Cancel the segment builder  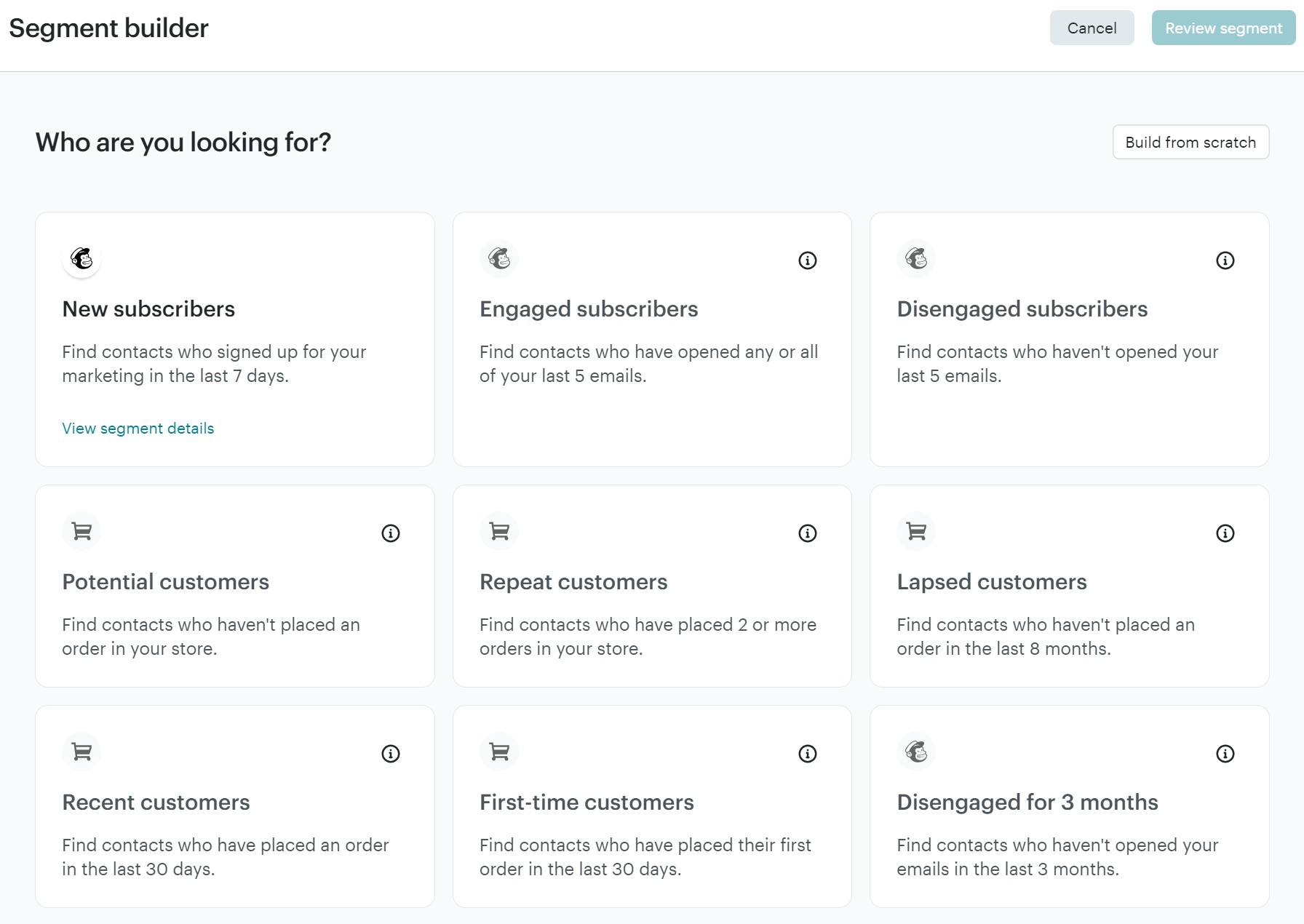click(1091, 28)
